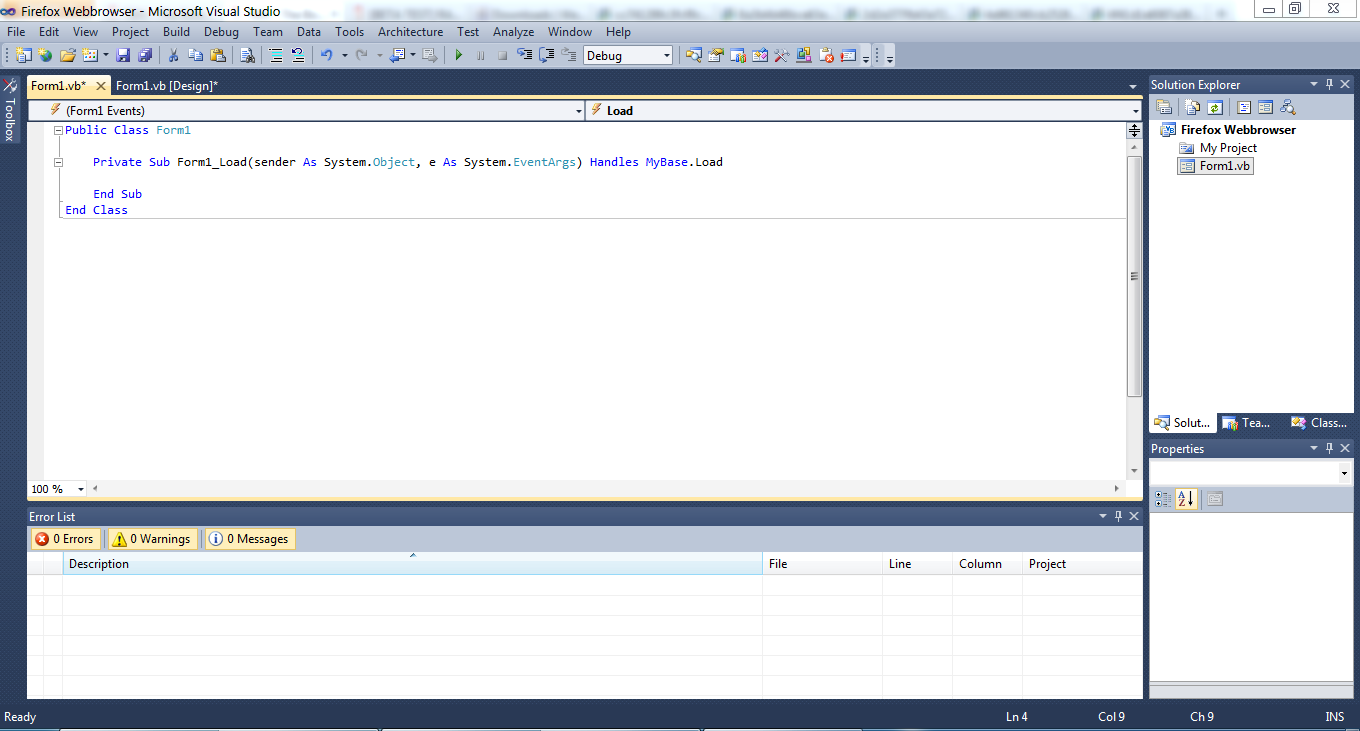Click the editor split bar handle above scrollbar
1360x731 pixels.
[x=1134, y=130]
